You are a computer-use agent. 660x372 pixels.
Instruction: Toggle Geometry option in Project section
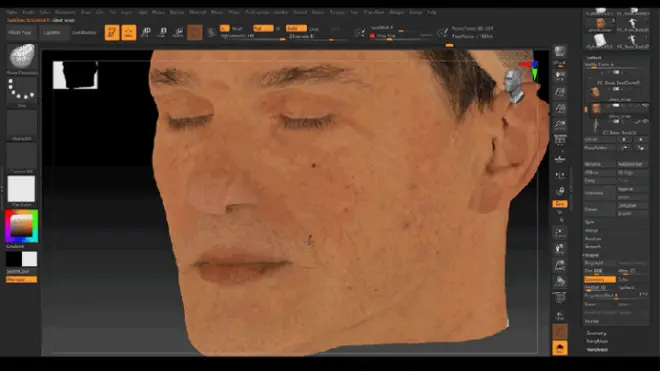(x=600, y=279)
